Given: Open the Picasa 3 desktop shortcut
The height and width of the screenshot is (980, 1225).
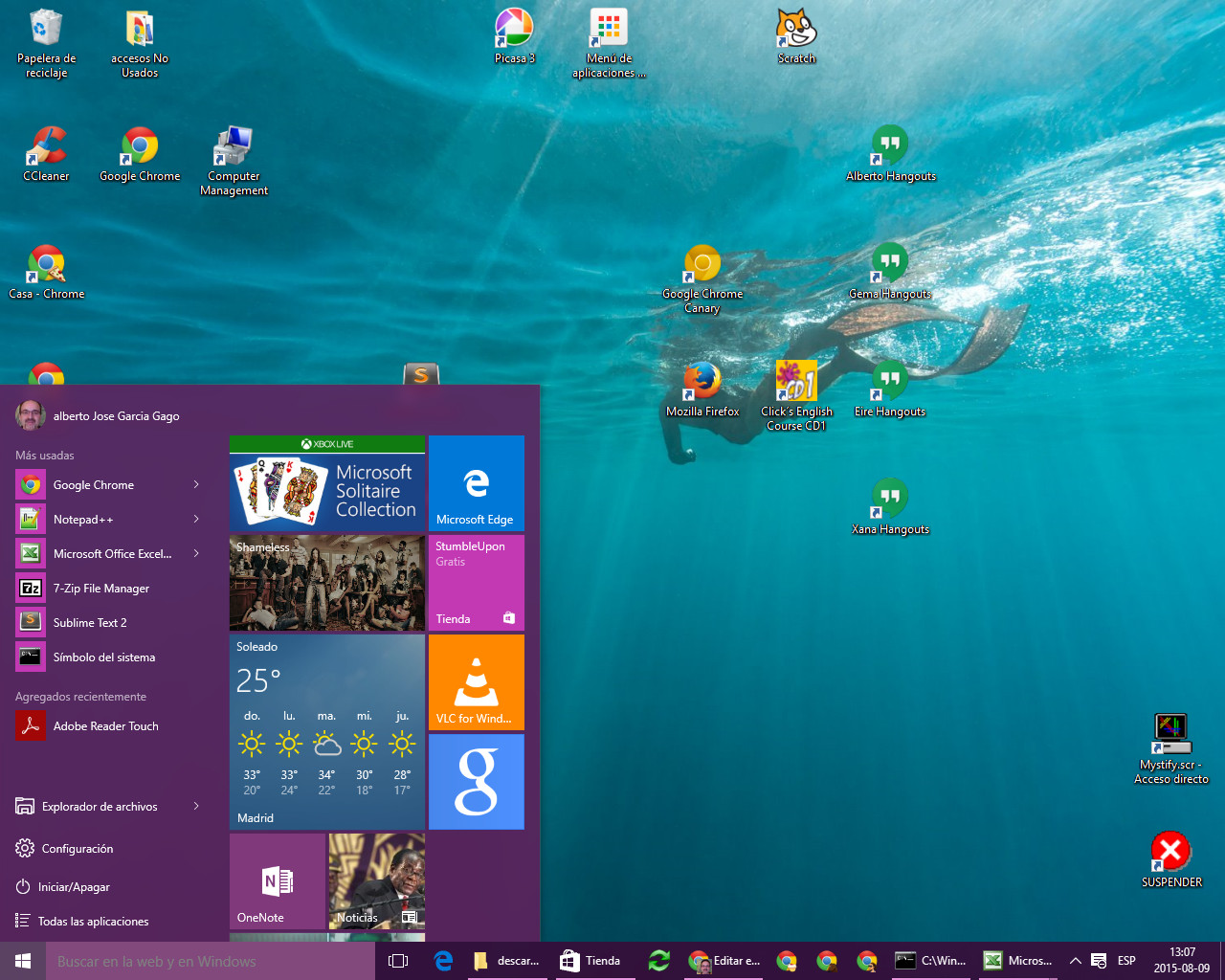Looking at the screenshot, I should pyautogui.click(x=514, y=31).
